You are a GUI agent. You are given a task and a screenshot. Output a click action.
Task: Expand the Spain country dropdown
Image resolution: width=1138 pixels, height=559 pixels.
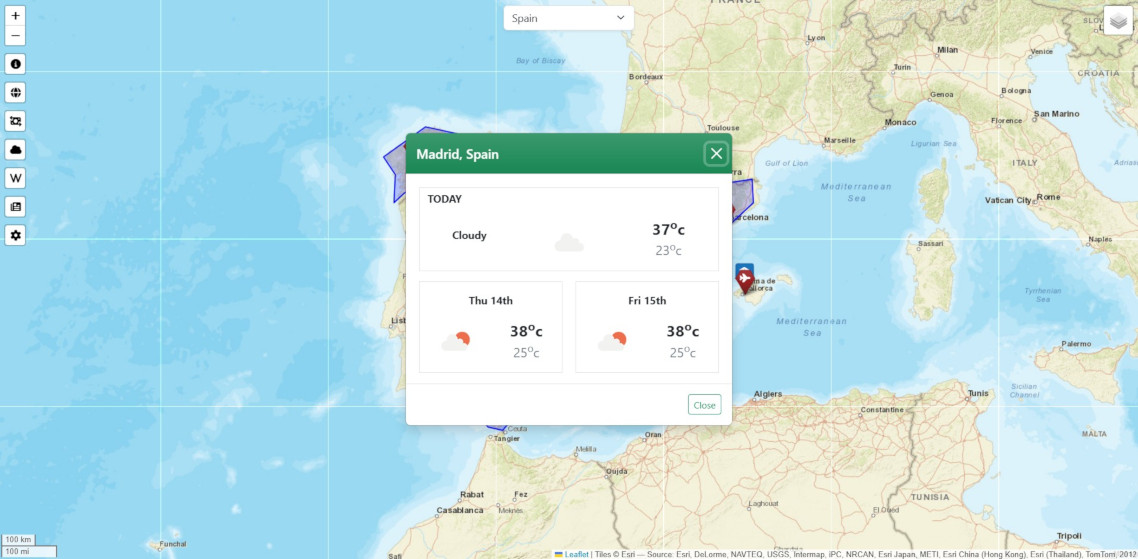click(568, 18)
